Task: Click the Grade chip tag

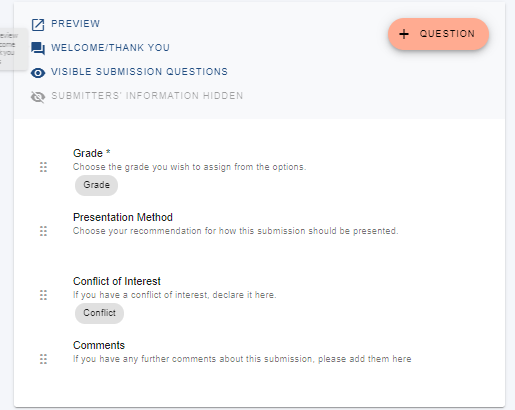Action: (x=96, y=185)
